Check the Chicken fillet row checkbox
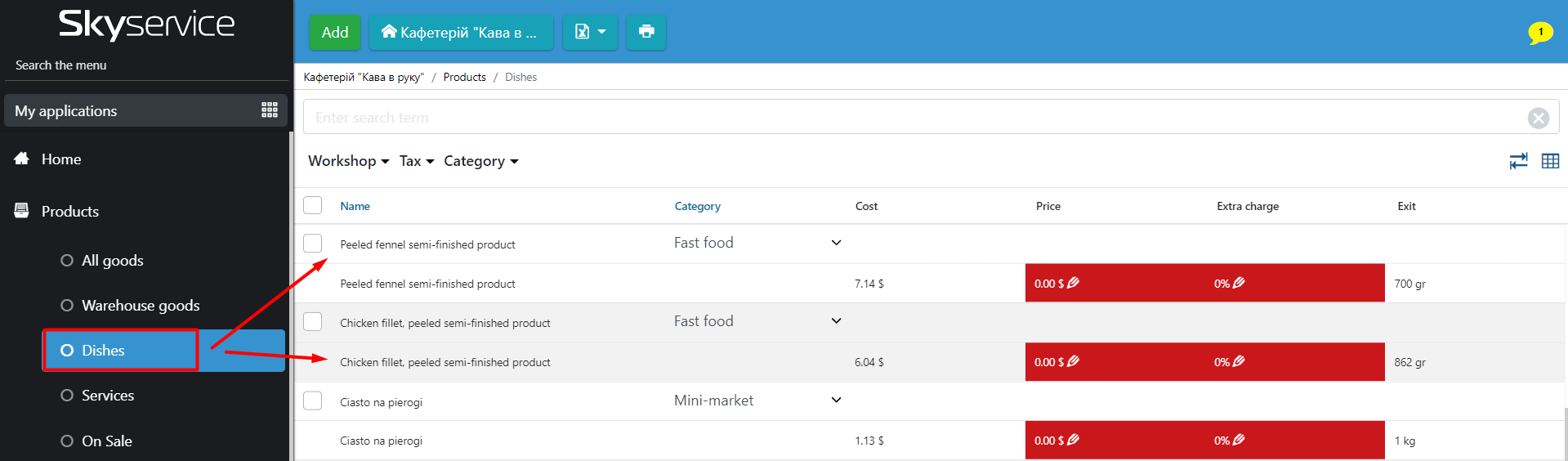The width and height of the screenshot is (1568, 461). click(313, 322)
